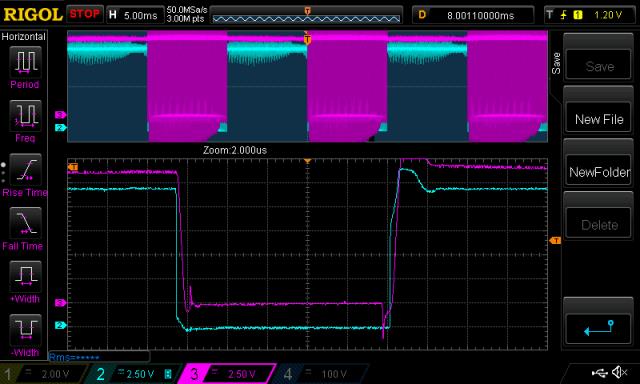Viewport: 640px width, 384px height.
Task: Select the Period measurement icon
Action: coord(25,62)
